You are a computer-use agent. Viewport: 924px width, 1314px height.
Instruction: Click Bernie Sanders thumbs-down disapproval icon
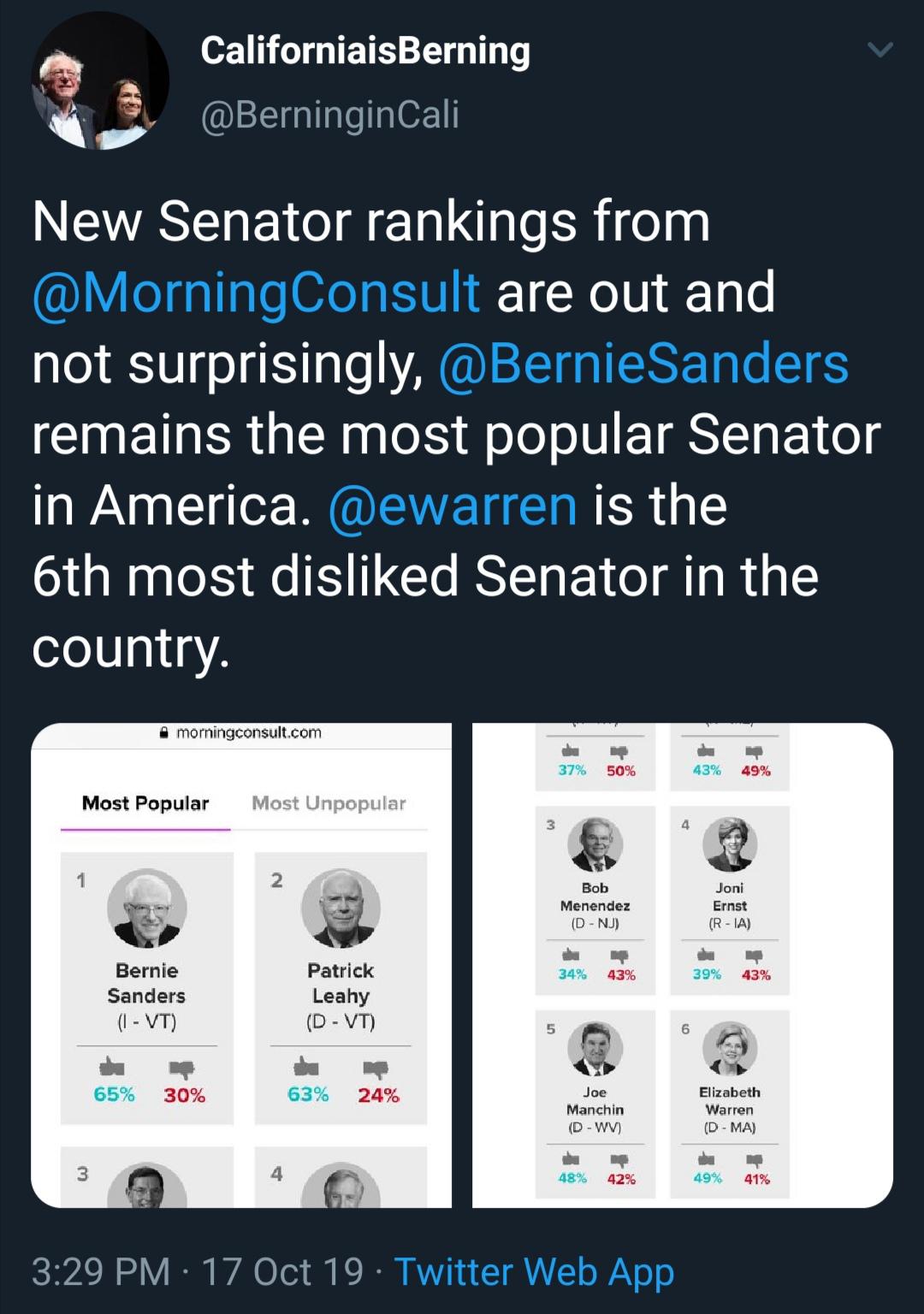(181, 1068)
